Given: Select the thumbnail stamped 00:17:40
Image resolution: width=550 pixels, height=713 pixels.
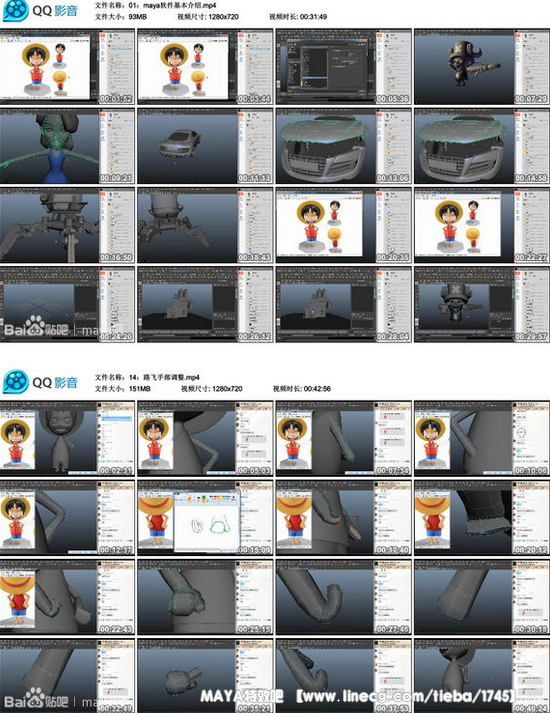Looking at the screenshot, I should pyautogui.click(x=344, y=517).
